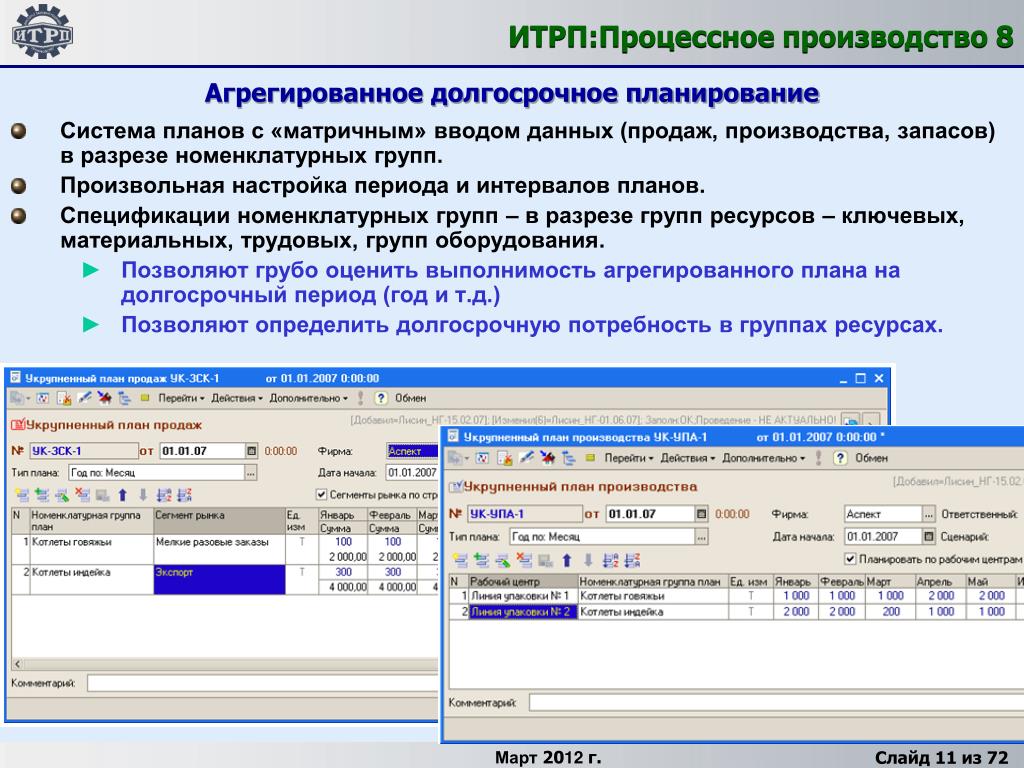1024x768 pixels.
Task: Open Действия menu in production plan window
Action: coord(688,458)
